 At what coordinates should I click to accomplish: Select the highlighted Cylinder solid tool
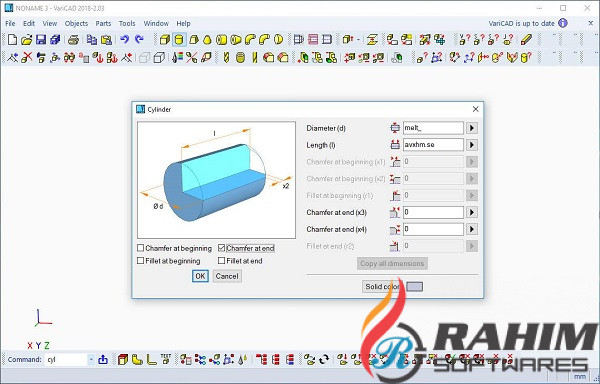pyautogui.click(x=179, y=39)
